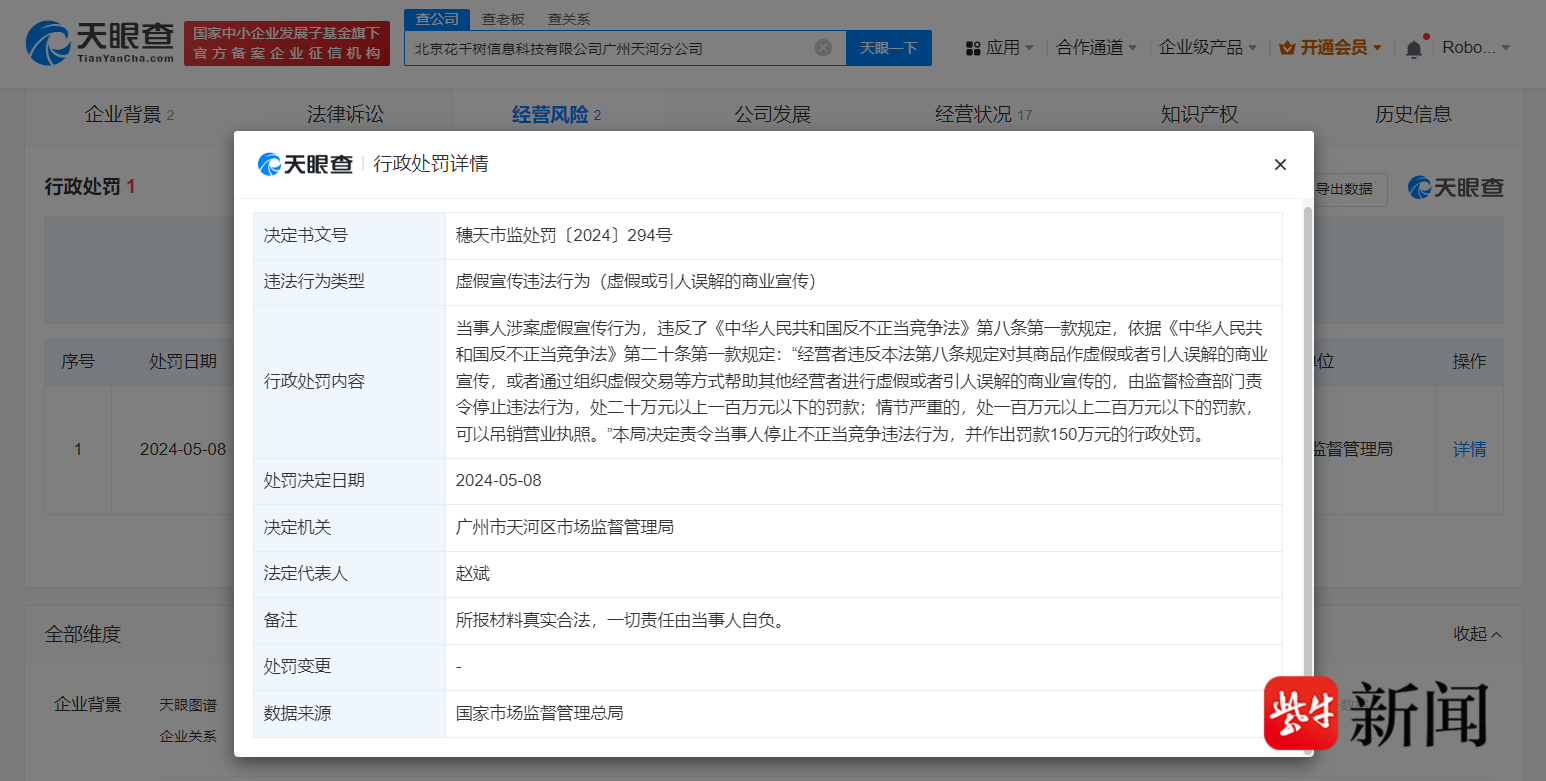Close the 行政处罚详情 dialog

(x=1280, y=165)
